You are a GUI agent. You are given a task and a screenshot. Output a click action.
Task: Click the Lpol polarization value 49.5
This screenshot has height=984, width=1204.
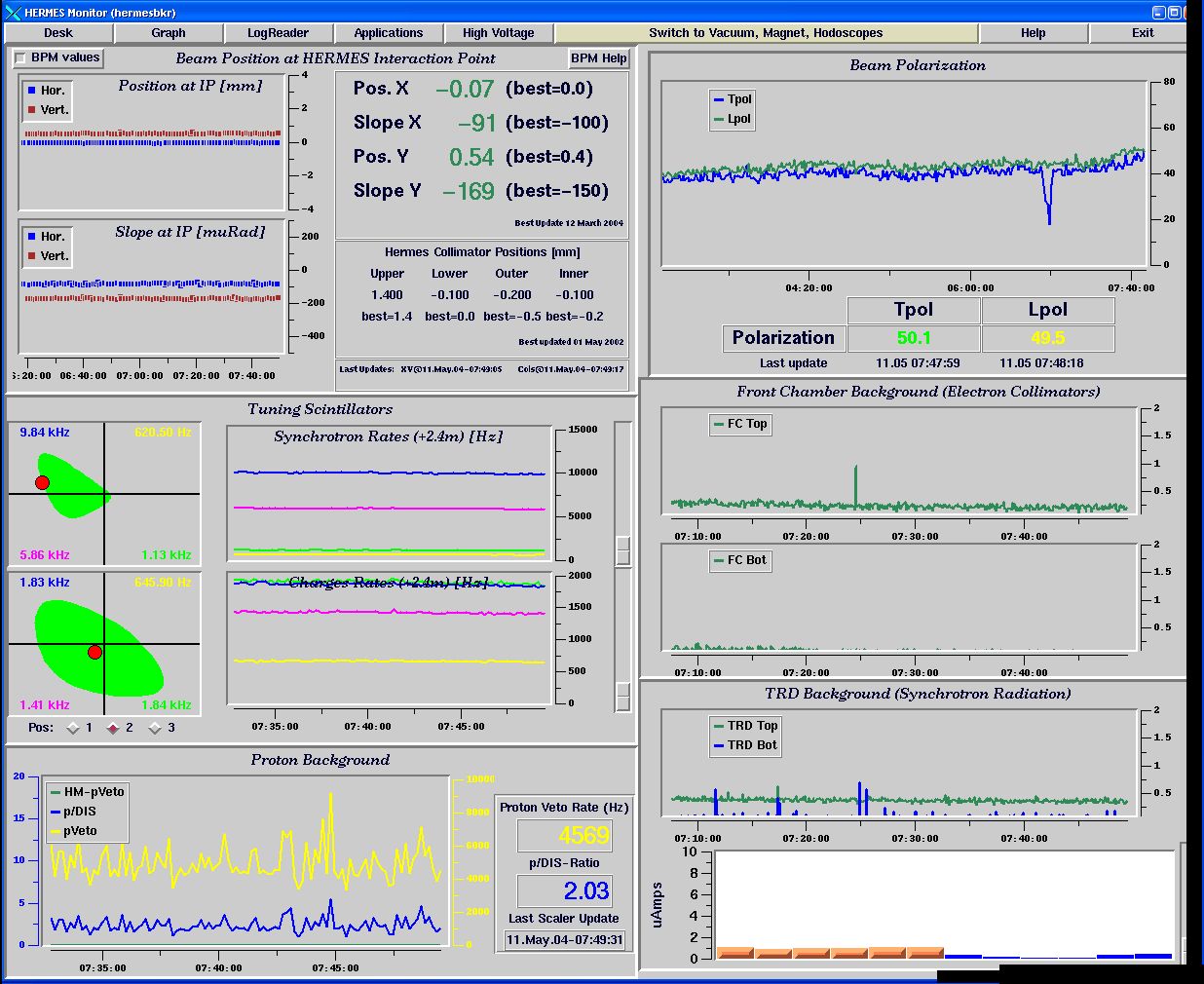click(x=1048, y=338)
